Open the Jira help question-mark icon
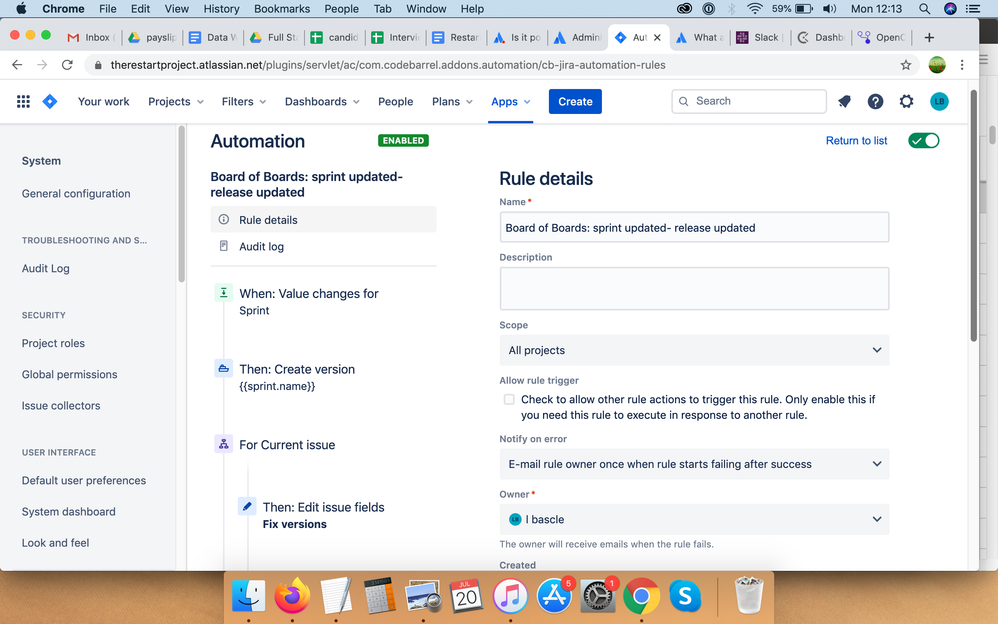Screen dimensions: 998x624 [875, 101]
